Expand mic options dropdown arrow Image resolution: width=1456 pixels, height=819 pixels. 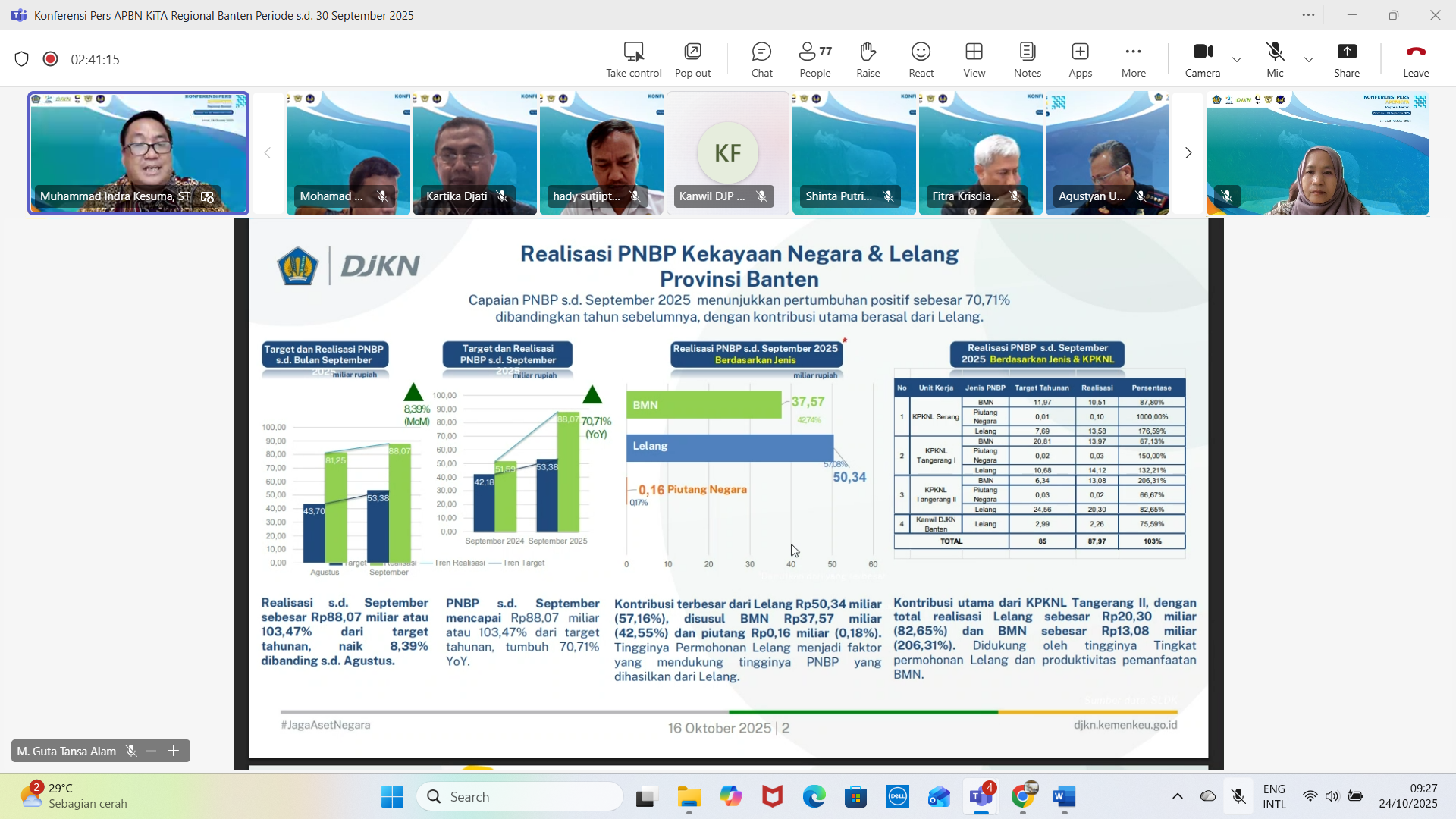pyautogui.click(x=1309, y=60)
